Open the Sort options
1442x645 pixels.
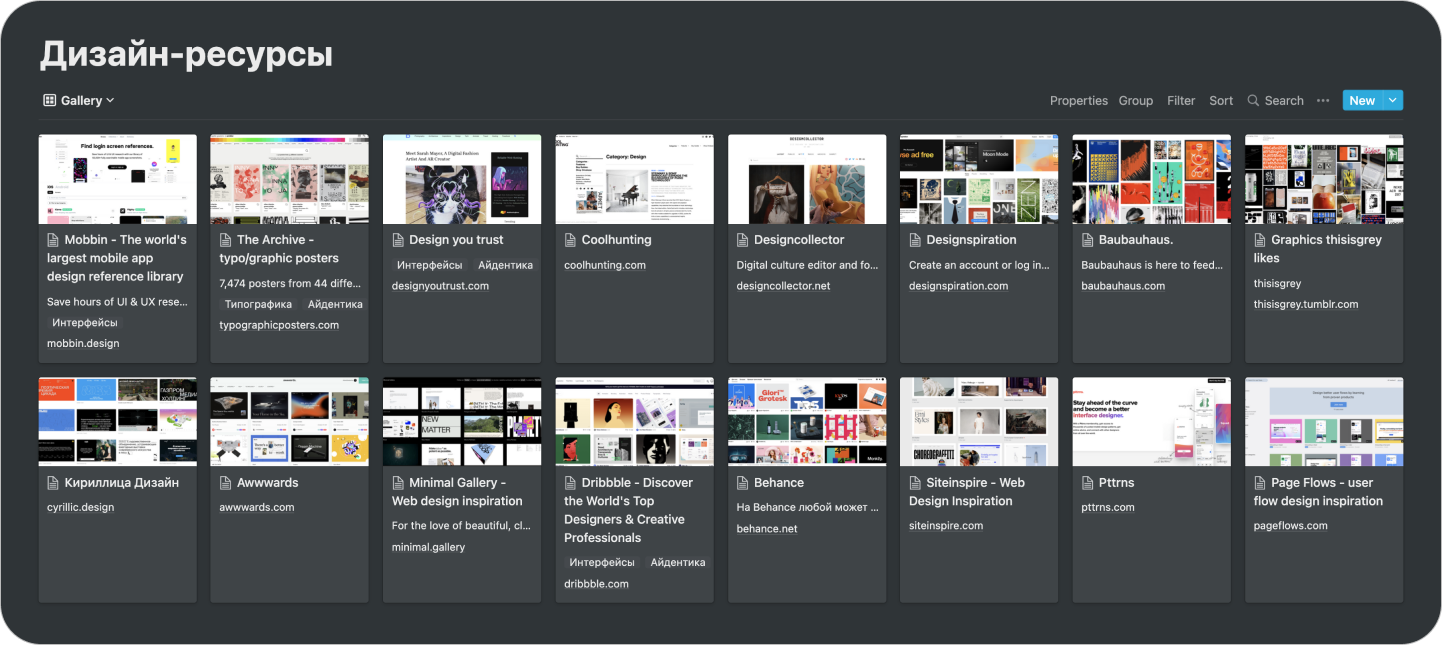1221,101
